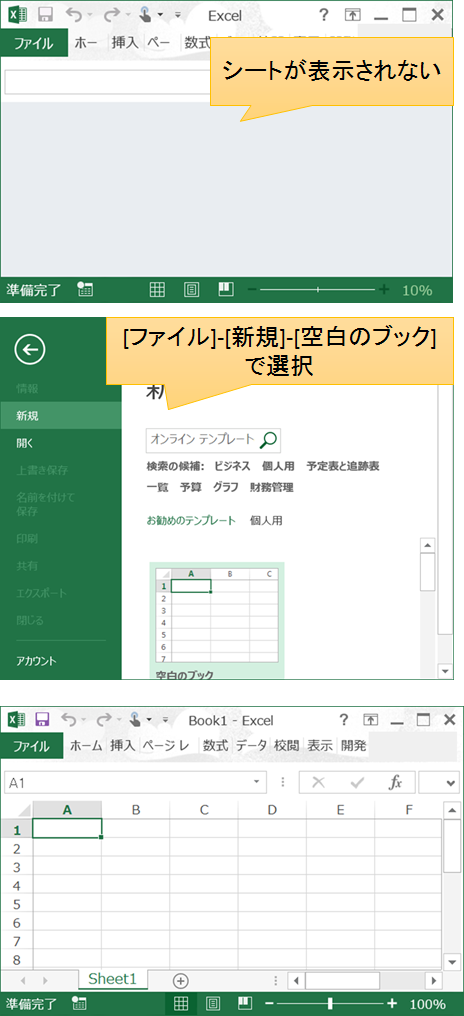The width and height of the screenshot is (464, 1016).
Task: Click the zoom plus in the 10% status bar
Action: click(x=384, y=290)
